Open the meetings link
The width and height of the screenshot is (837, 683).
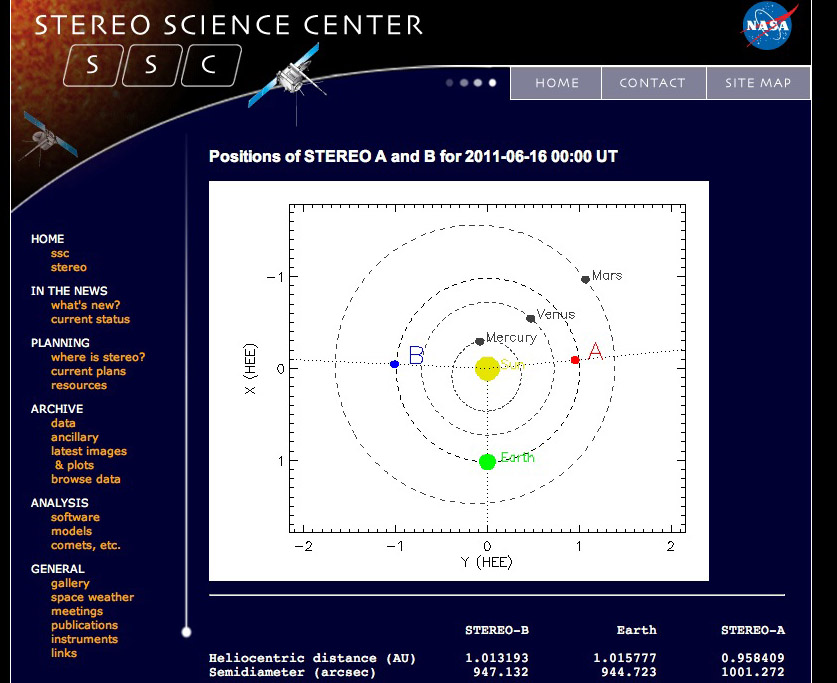pos(77,611)
